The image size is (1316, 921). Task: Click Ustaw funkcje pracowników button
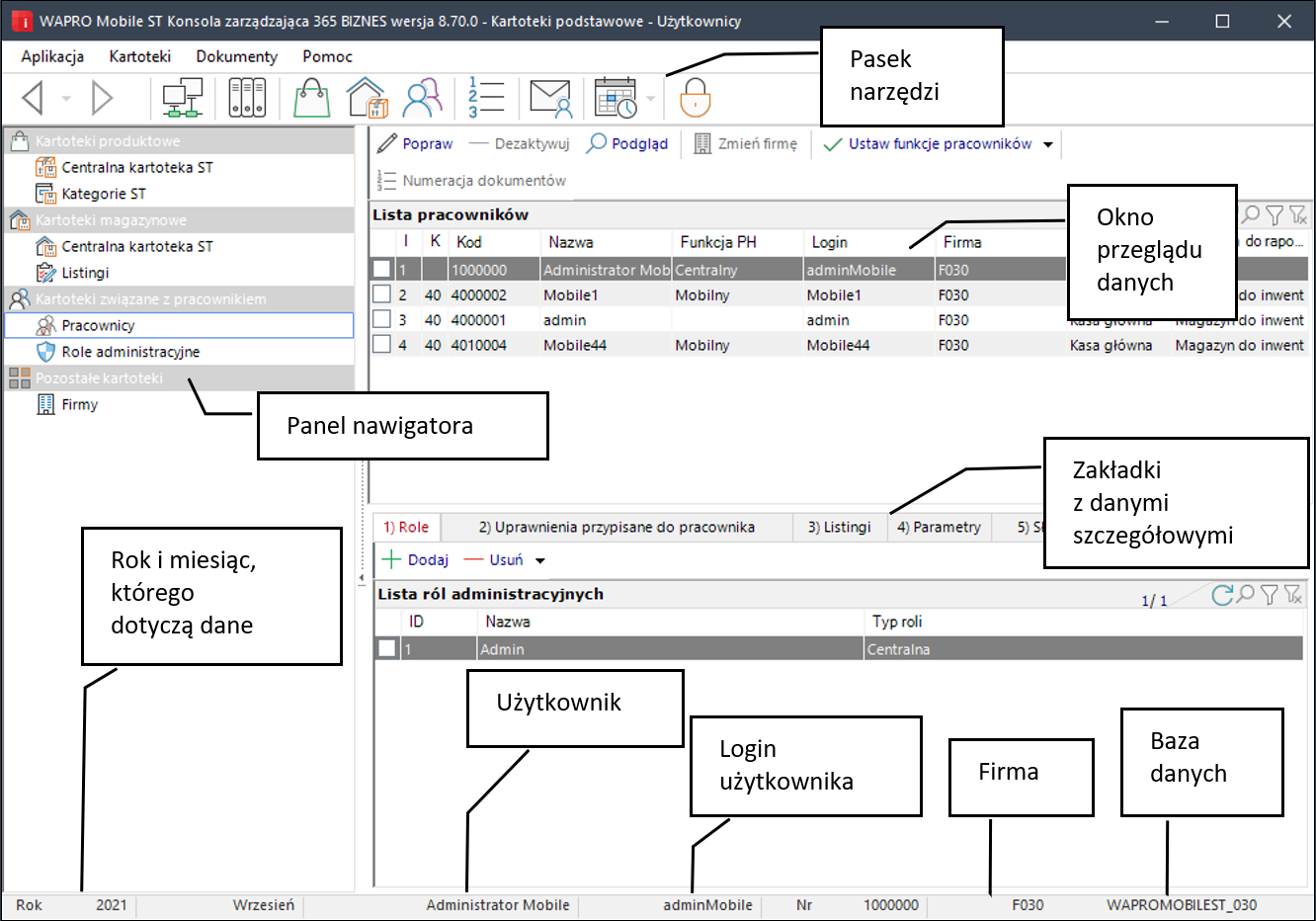[928, 144]
